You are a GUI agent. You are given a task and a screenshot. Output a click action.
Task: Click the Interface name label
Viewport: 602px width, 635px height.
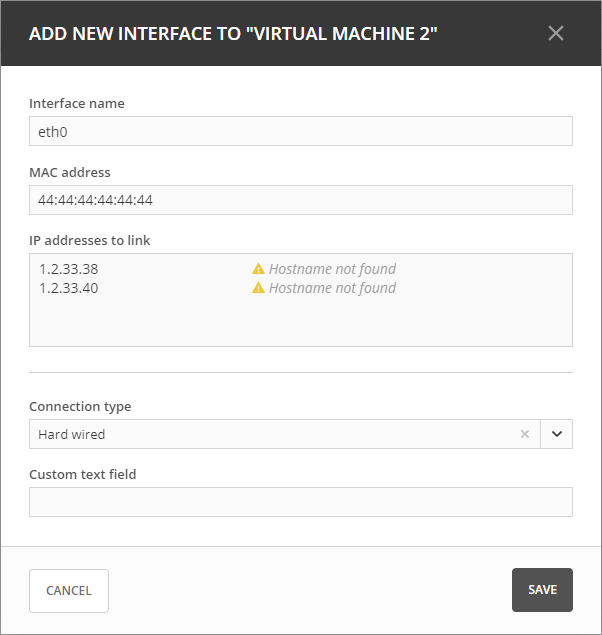[x=77, y=103]
